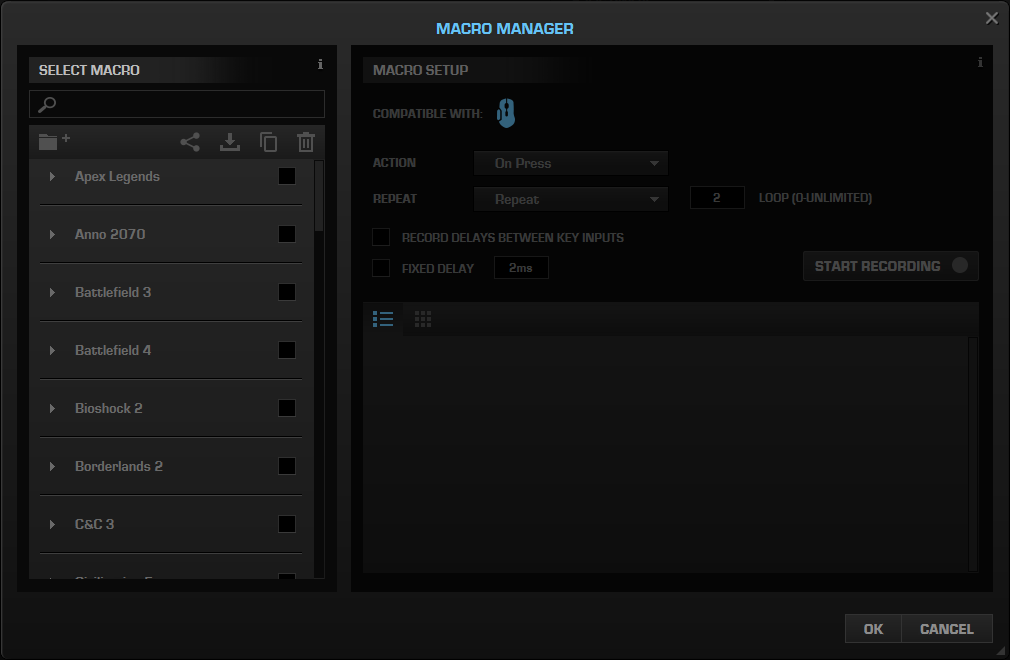This screenshot has width=1010, height=660.
Task: Tick the Apex Legends checkbox
Action: (x=287, y=176)
